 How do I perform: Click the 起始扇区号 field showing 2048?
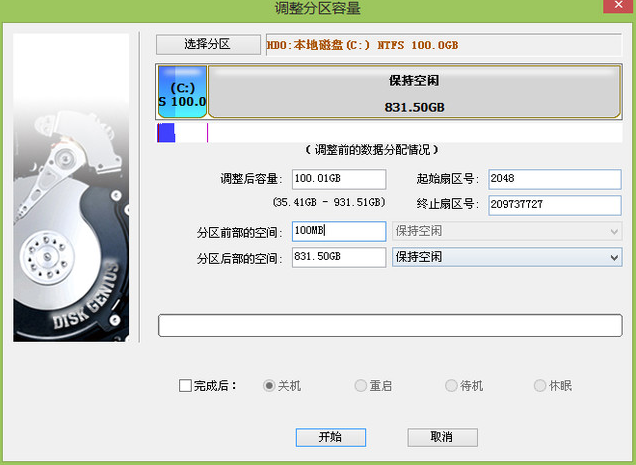tap(554, 179)
